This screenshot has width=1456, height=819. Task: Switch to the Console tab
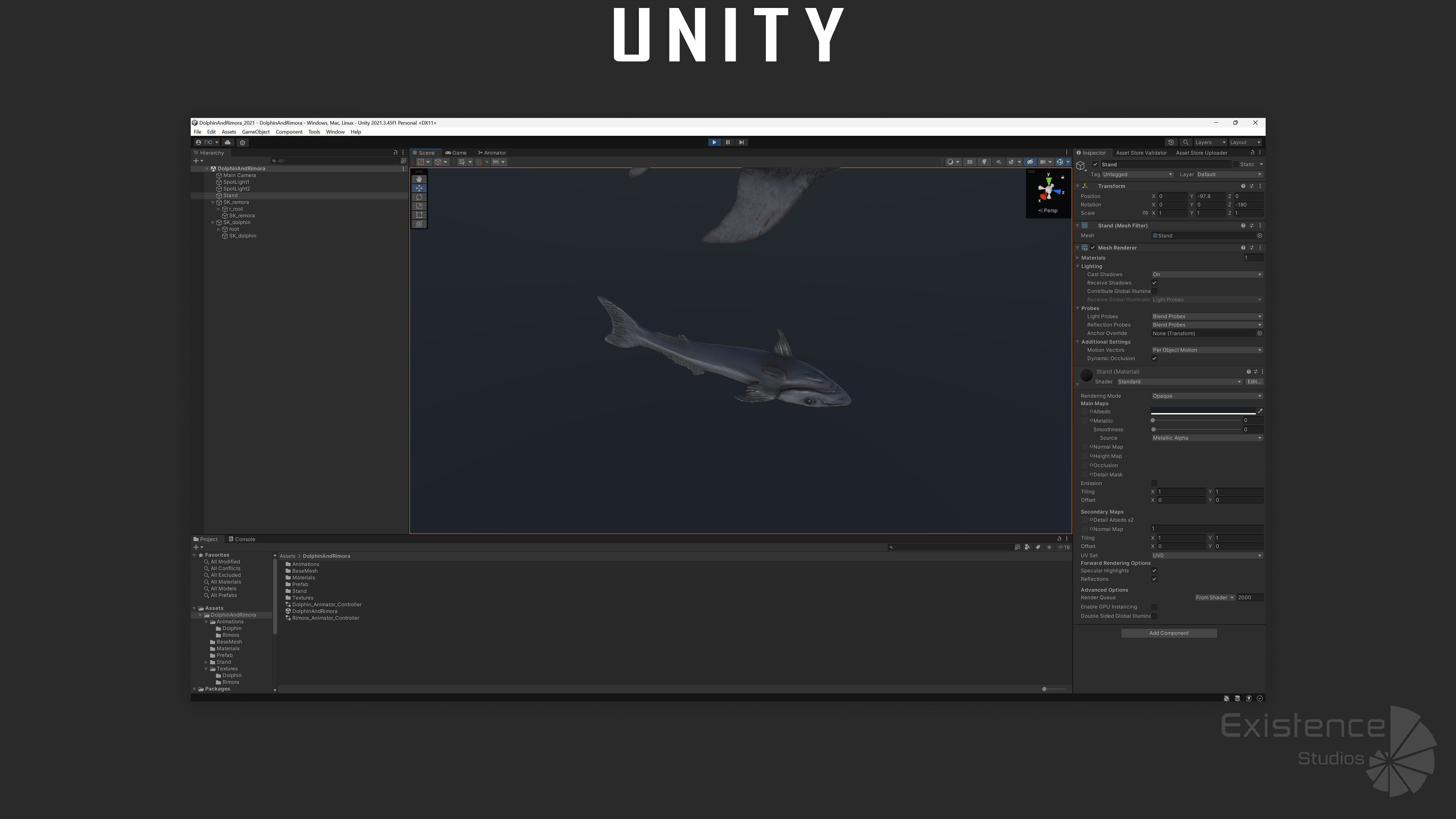tap(242, 539)
